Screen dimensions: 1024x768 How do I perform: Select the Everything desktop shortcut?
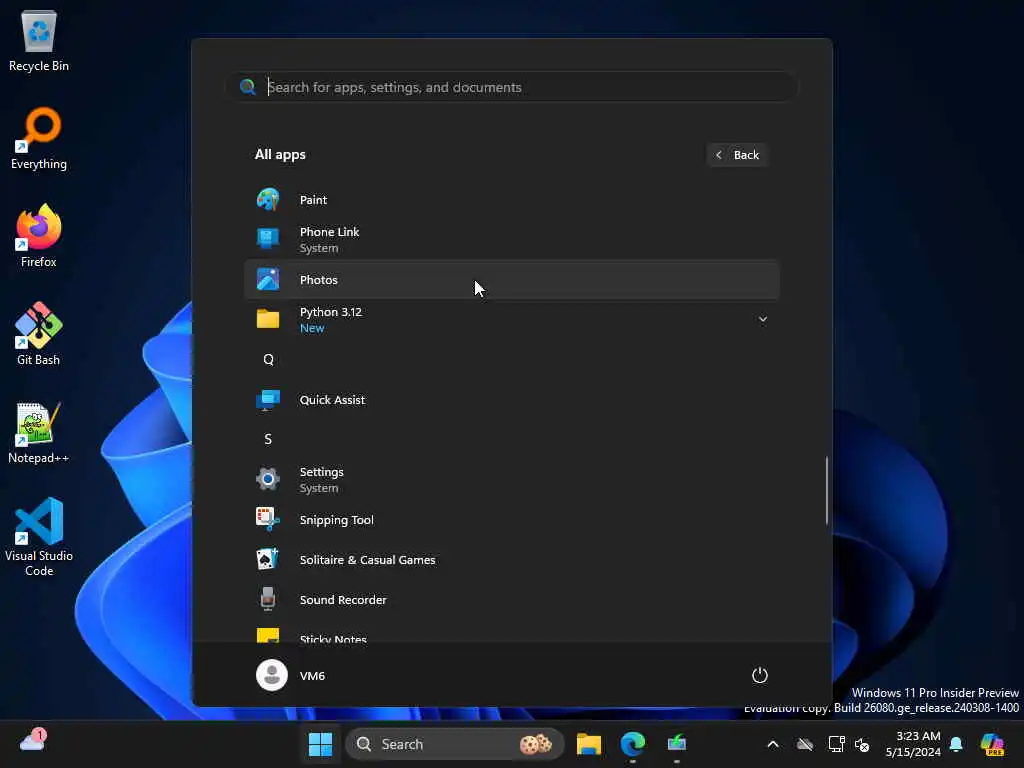tap(39, 138)
